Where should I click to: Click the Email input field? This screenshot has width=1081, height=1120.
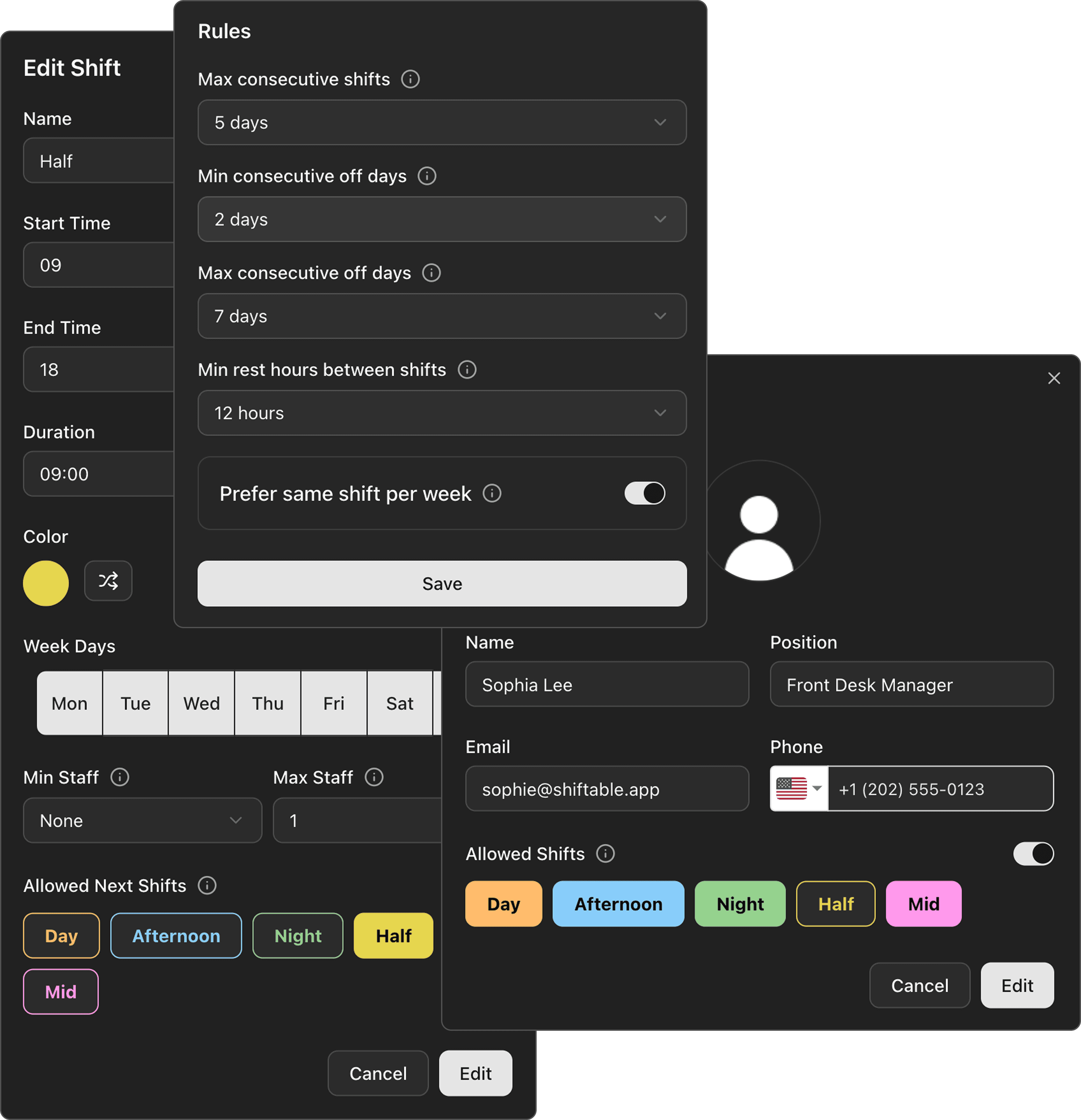pyautogui.click(x=606, y=789)
